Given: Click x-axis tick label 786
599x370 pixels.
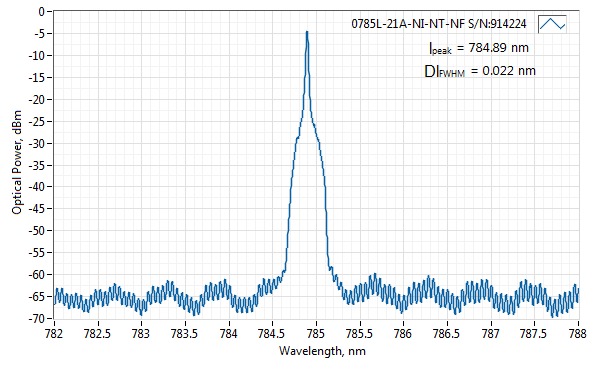Looking at the screenshot, I should pyautogui.click(x=403, y=334).
